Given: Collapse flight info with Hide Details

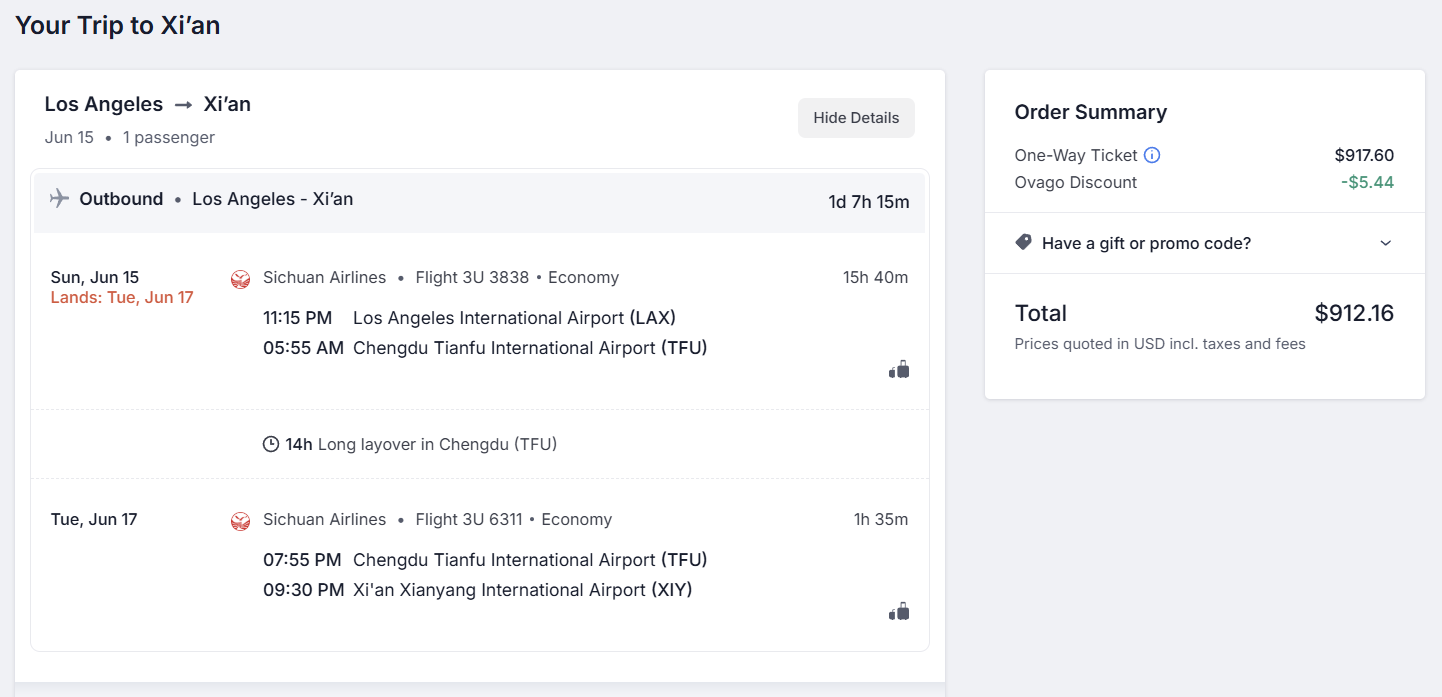Looking at the screenshot, I should click(856, 118).
